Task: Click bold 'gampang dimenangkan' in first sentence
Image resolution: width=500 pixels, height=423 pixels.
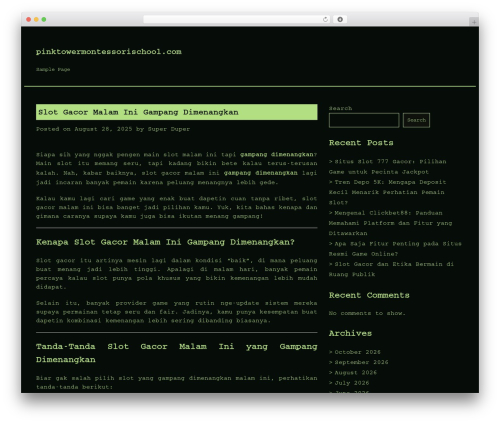Action: [x=277, y=155]
